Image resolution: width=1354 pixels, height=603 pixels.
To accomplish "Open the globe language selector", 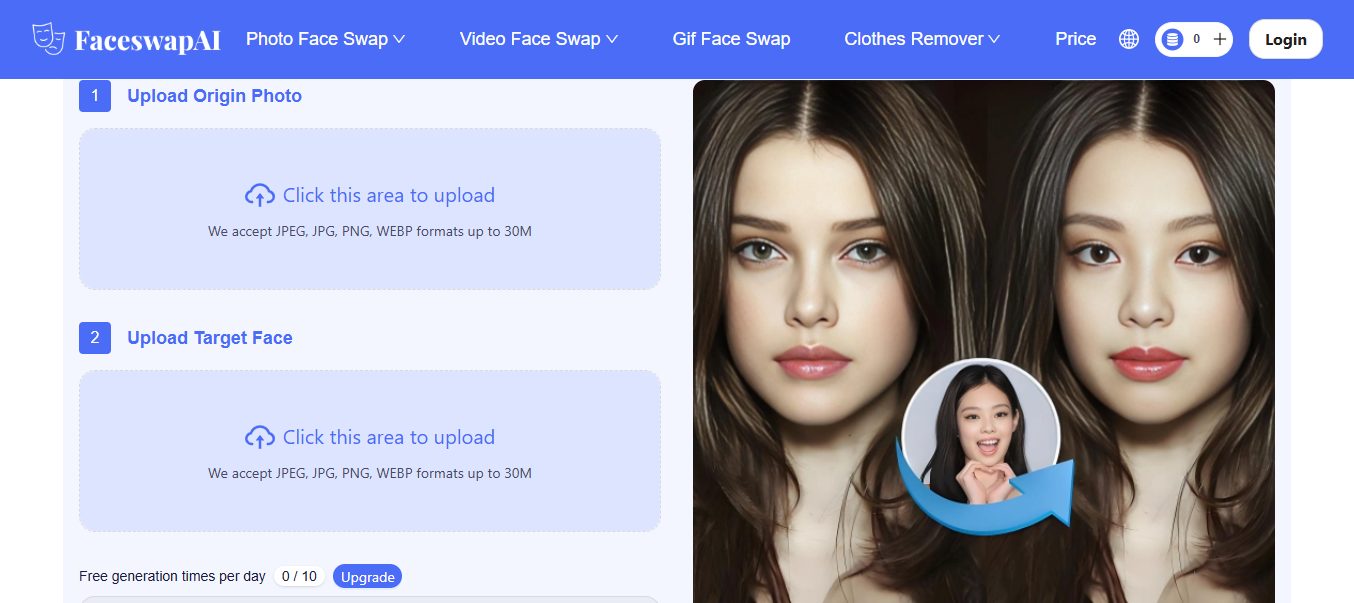I will click(x=1129, y=39).
